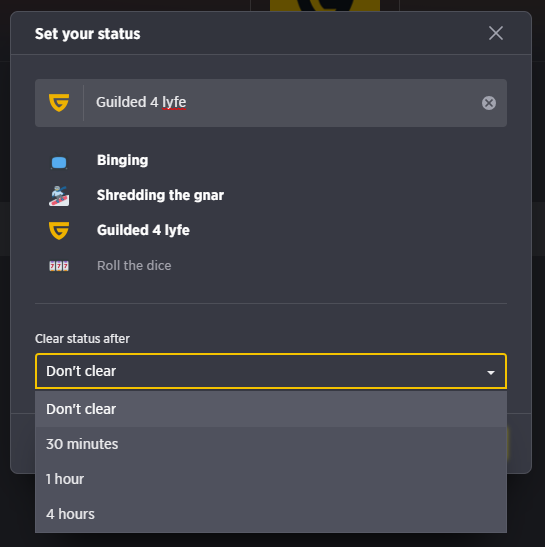This screenshot has height=547, width=545.
Task: Select the 1 hour option
Action: [271, 479]
